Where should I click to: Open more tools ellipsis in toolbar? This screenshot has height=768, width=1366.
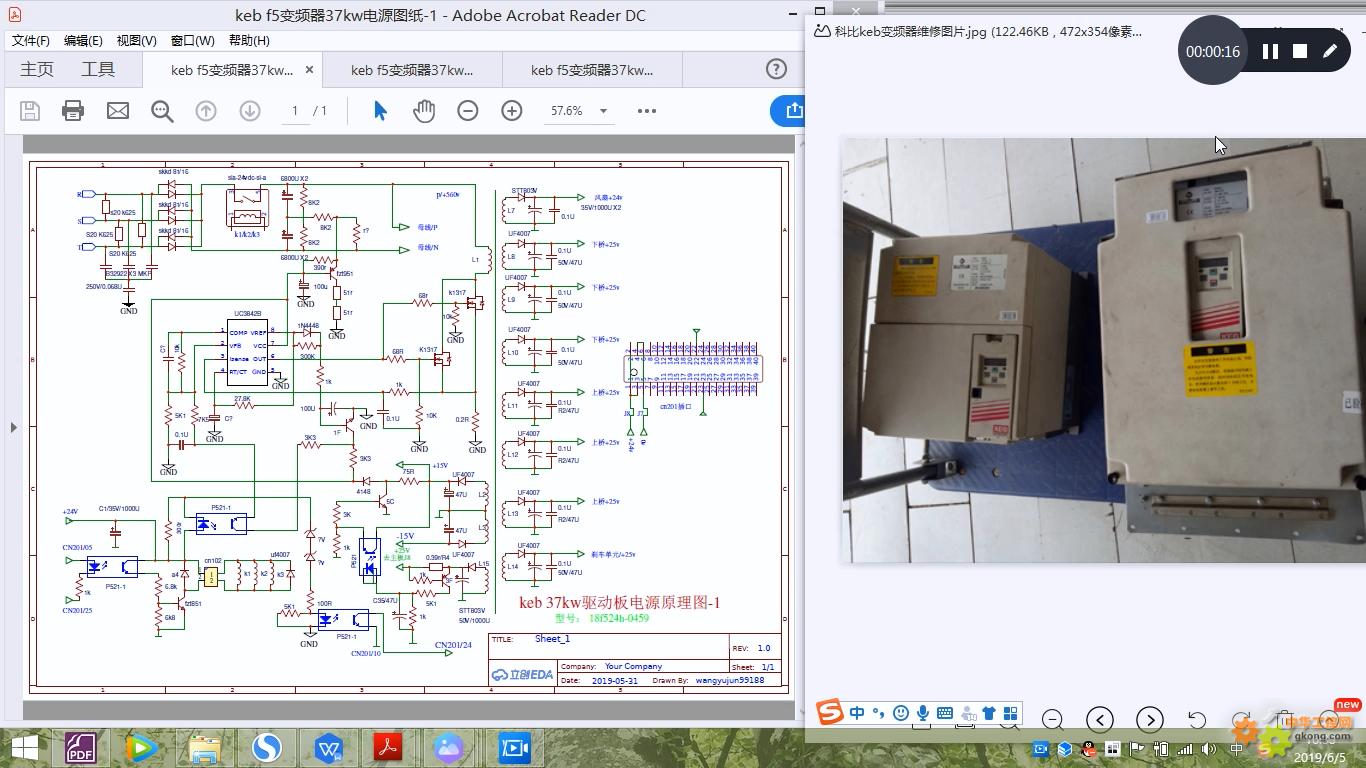point(647,111)
